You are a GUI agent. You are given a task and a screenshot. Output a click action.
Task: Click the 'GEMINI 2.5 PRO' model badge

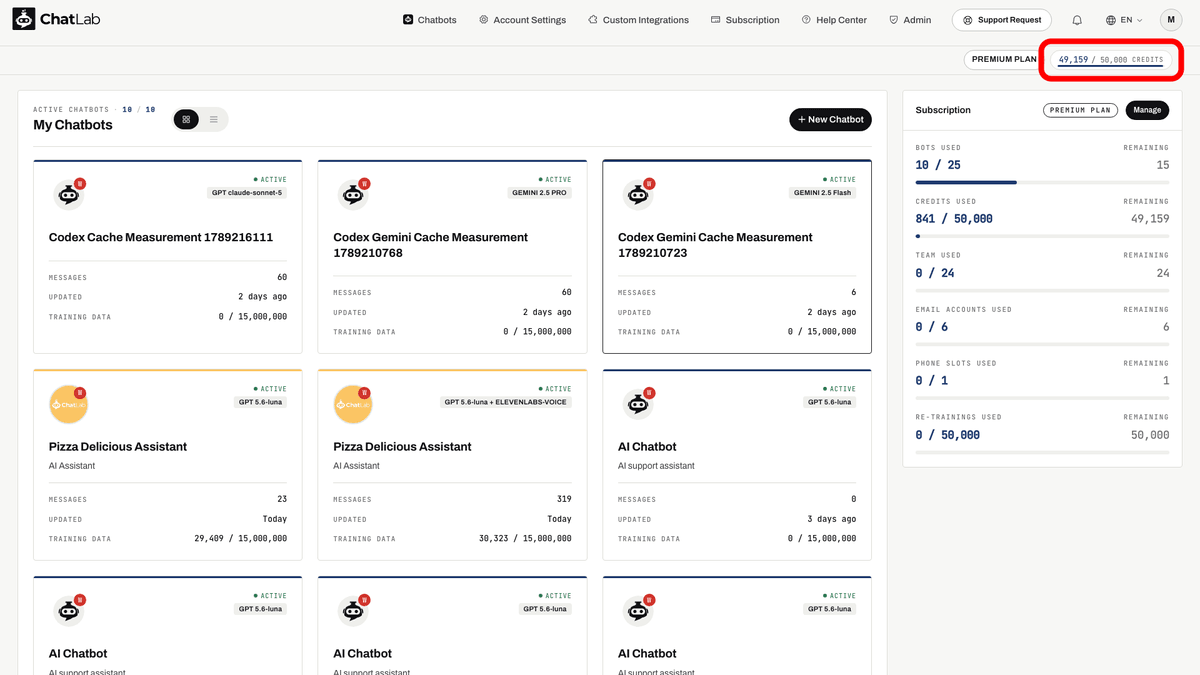(x=541, y=193)
